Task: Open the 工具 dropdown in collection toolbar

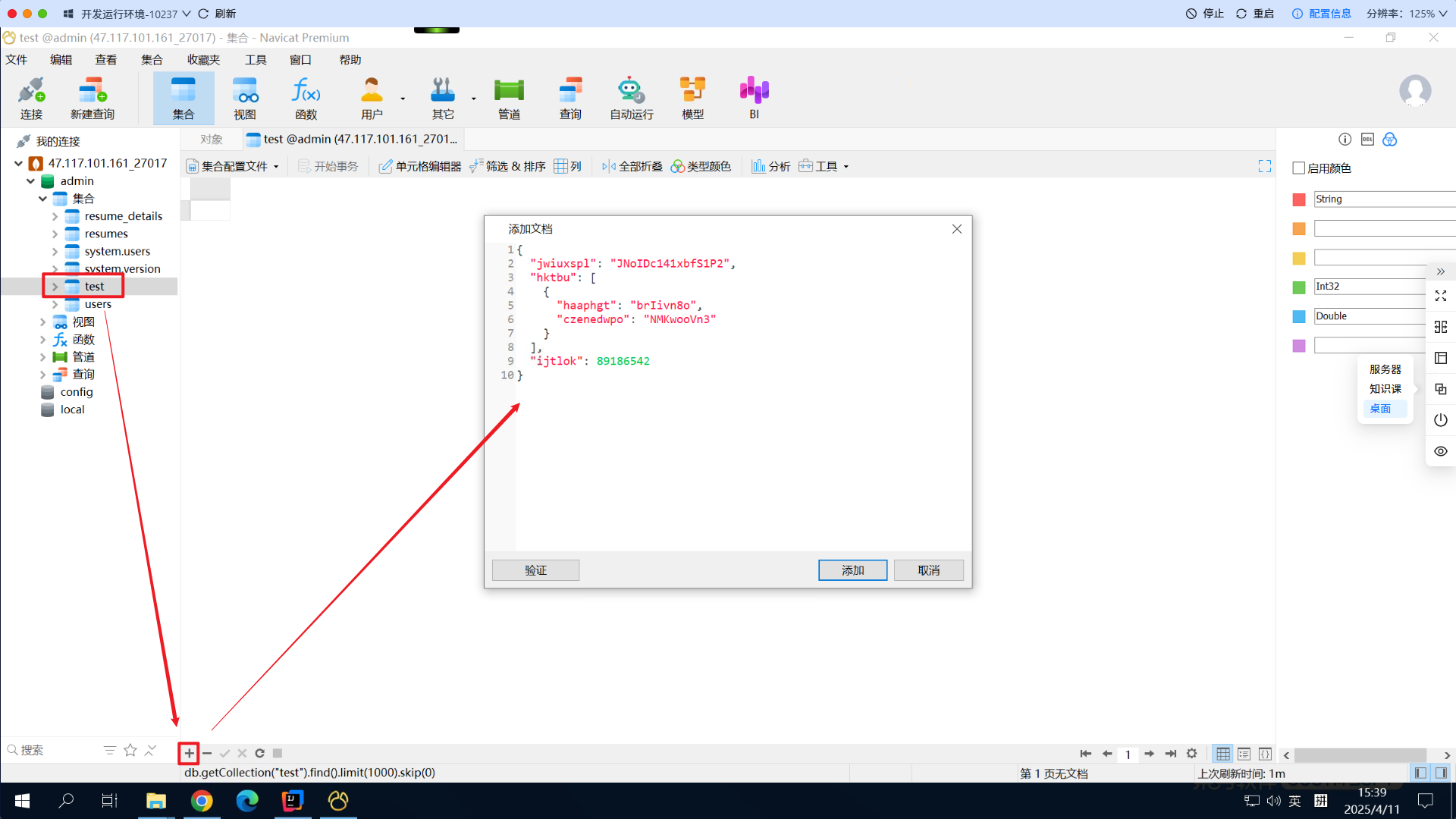Action: coord(824,166)
